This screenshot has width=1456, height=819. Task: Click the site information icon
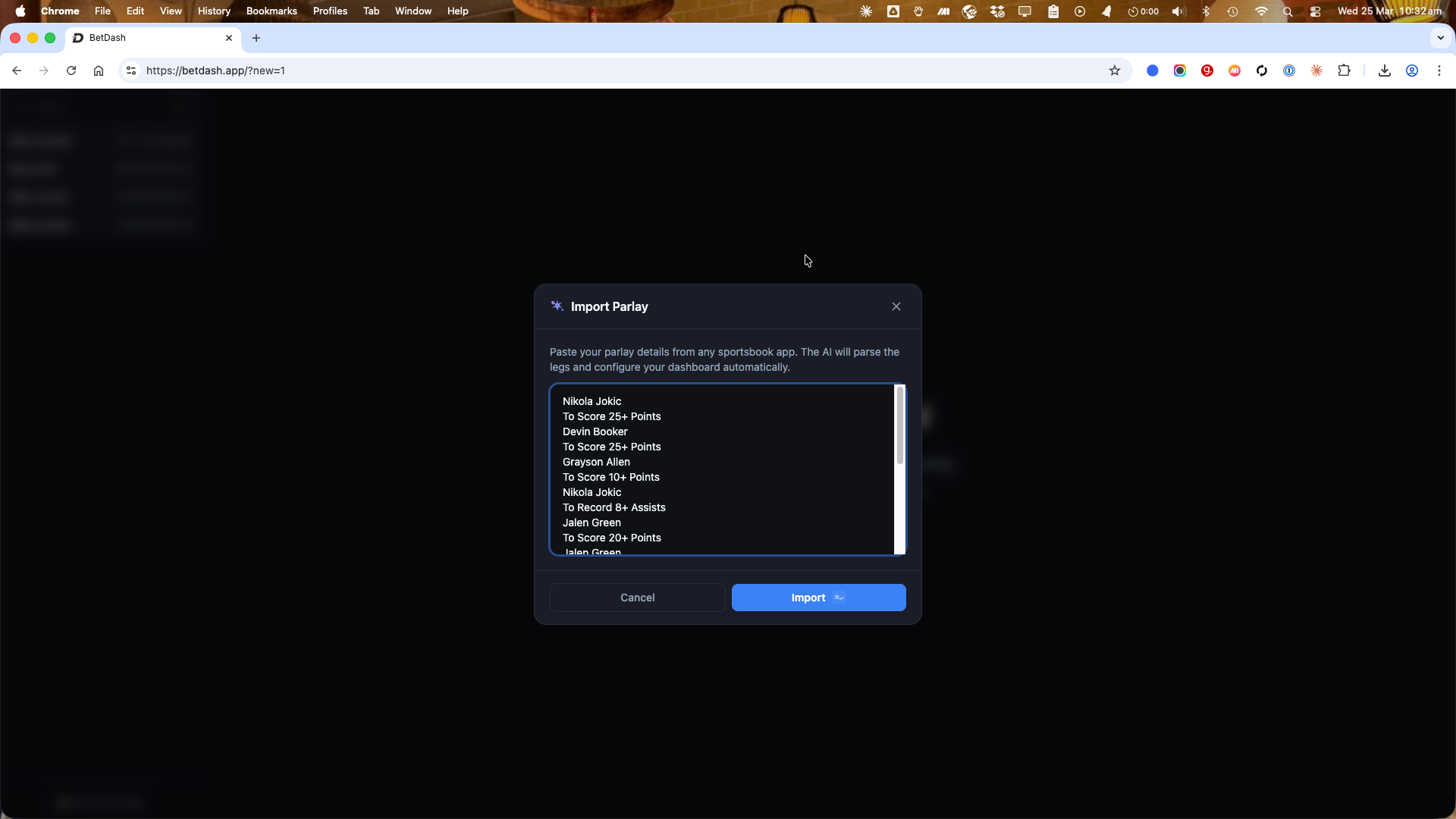pyautogui.click(x=131, y=71)
